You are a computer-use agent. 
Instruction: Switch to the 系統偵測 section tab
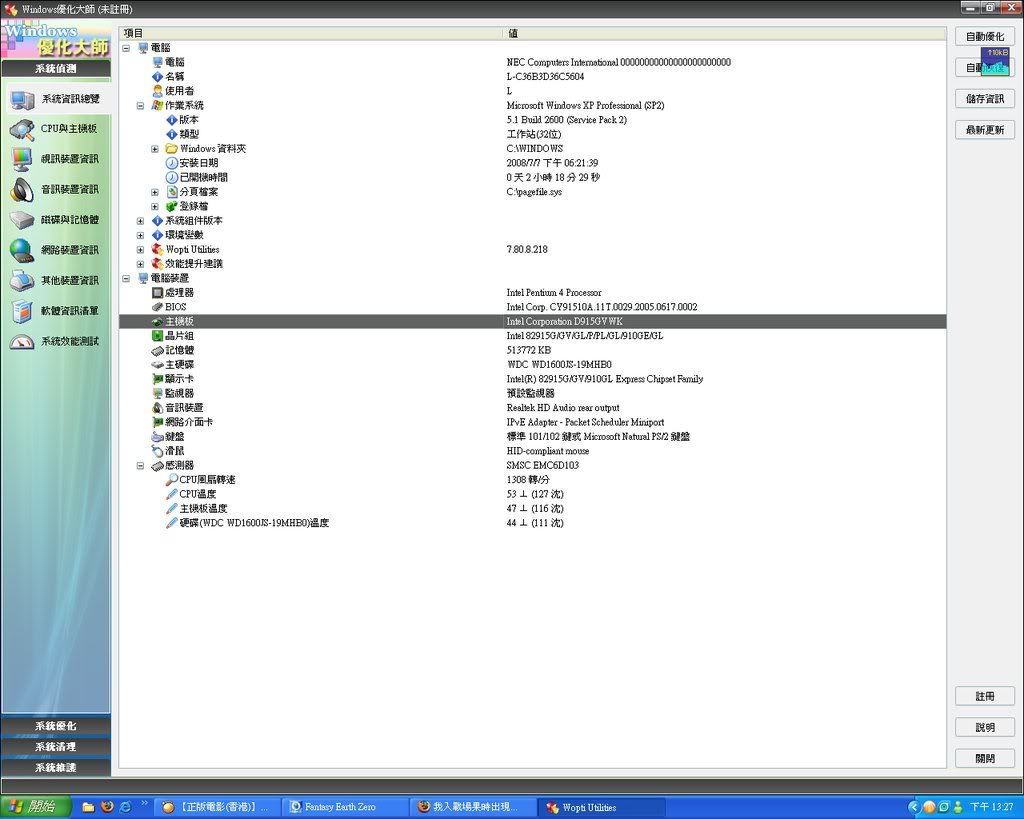coord(56,69)
